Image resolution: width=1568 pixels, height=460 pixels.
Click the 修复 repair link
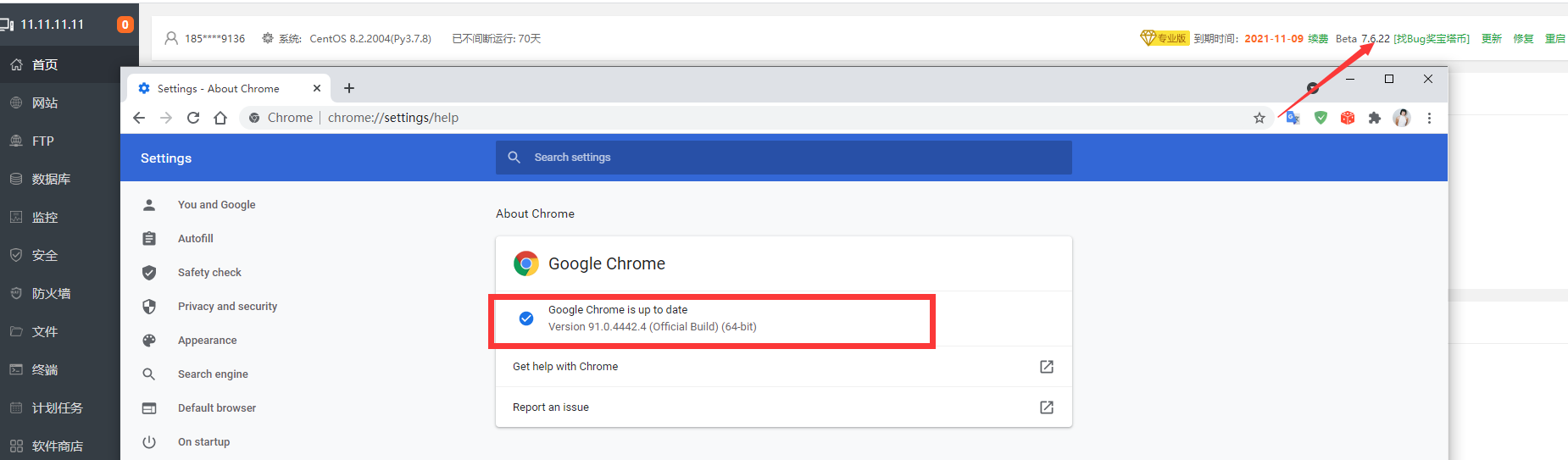pos(1524,39)
